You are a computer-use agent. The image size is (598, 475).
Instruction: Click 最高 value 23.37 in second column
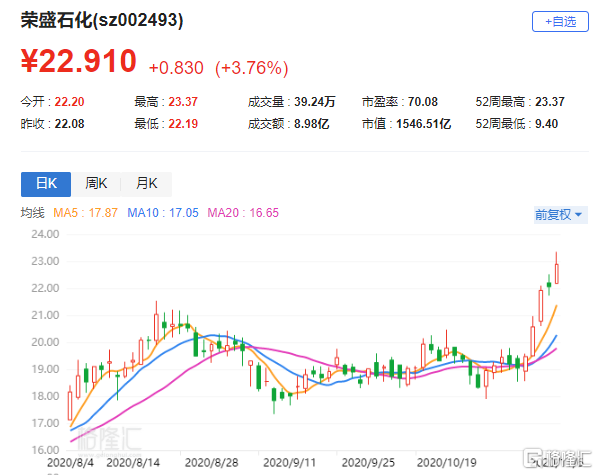183,102
